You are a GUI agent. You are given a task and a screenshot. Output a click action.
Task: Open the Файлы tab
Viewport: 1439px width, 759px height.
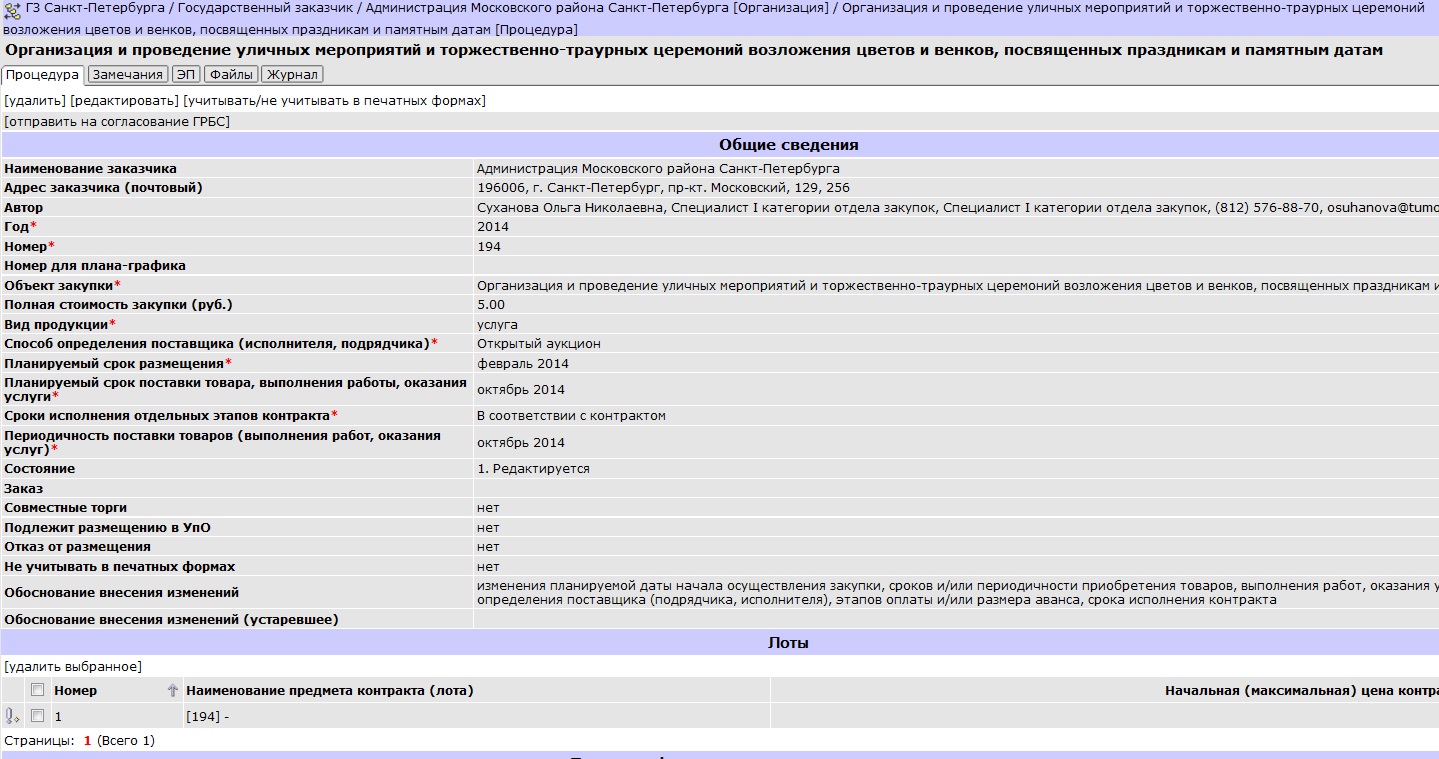231,75
